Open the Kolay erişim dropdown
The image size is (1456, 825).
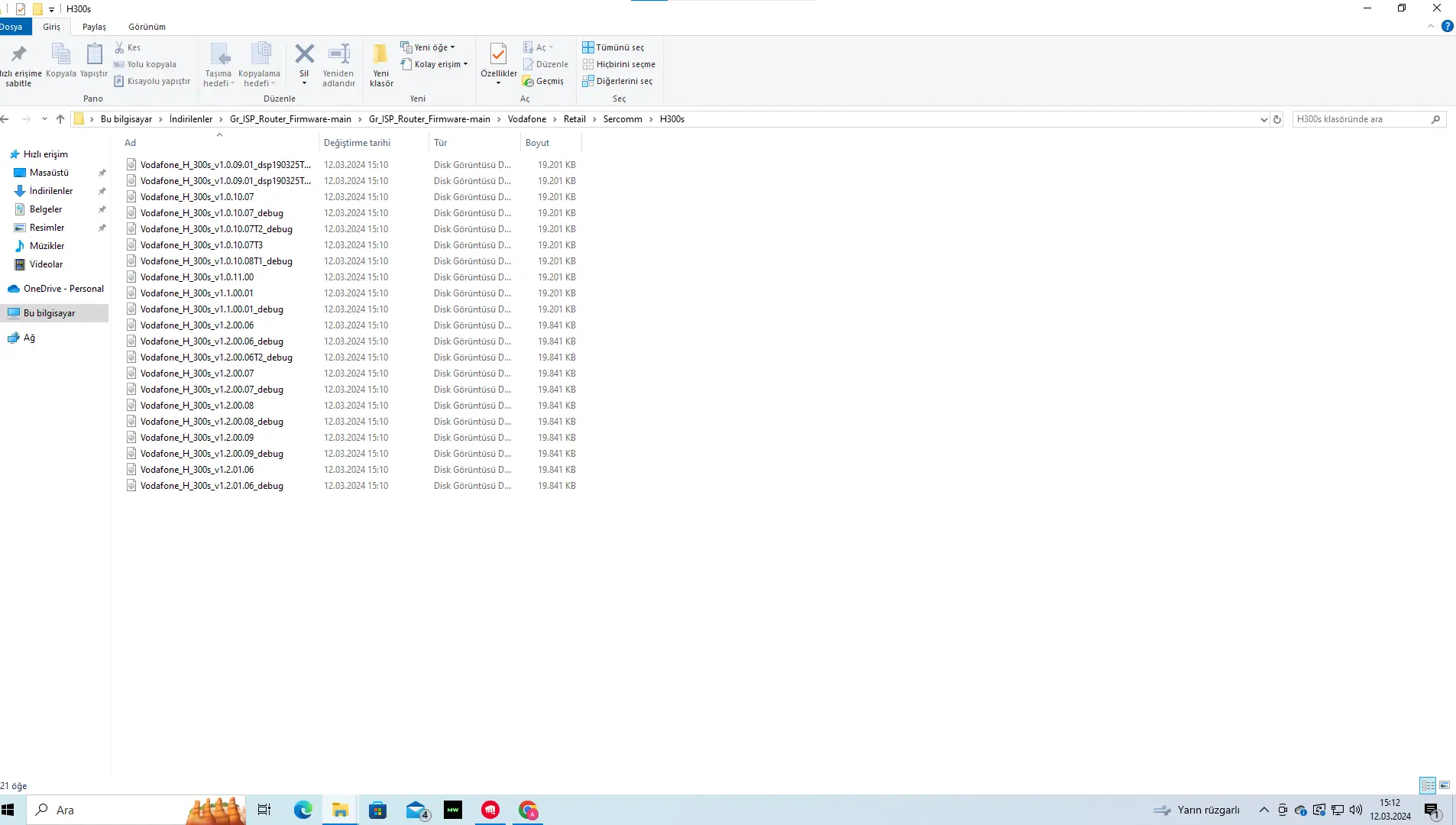(x=434, y=64)
